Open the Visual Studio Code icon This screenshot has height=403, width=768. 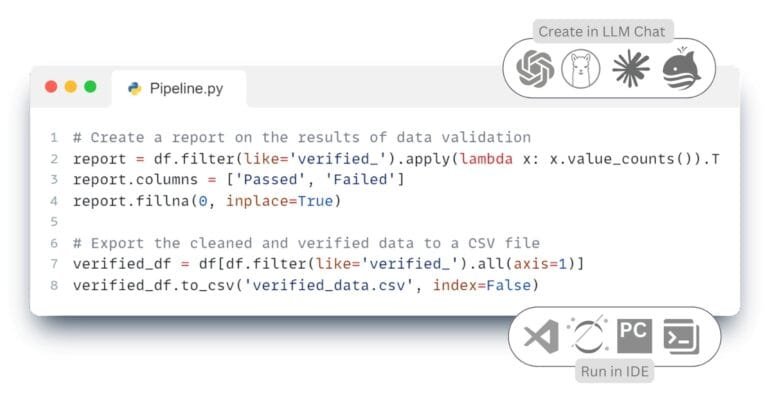tap(541, 336)
